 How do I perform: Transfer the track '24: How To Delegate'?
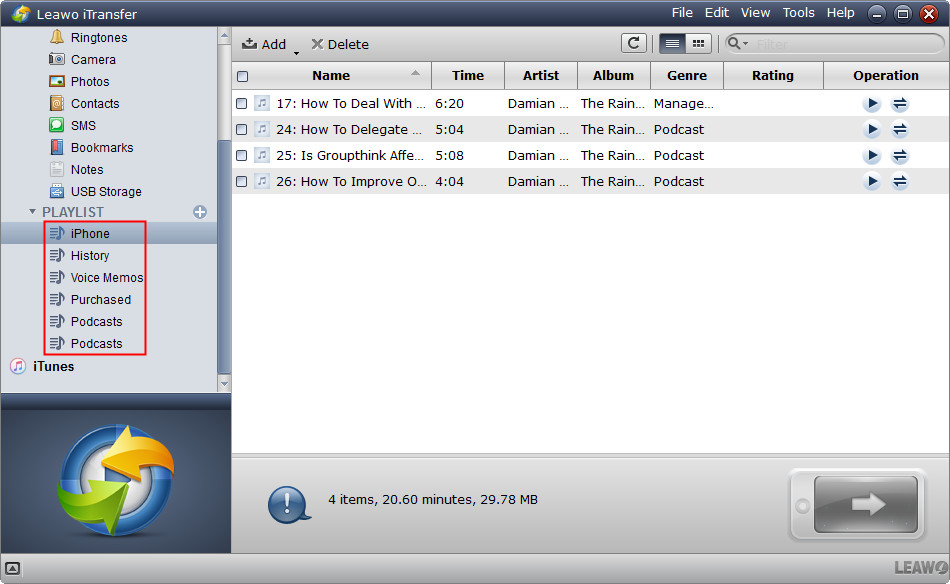tap(900, 129)
